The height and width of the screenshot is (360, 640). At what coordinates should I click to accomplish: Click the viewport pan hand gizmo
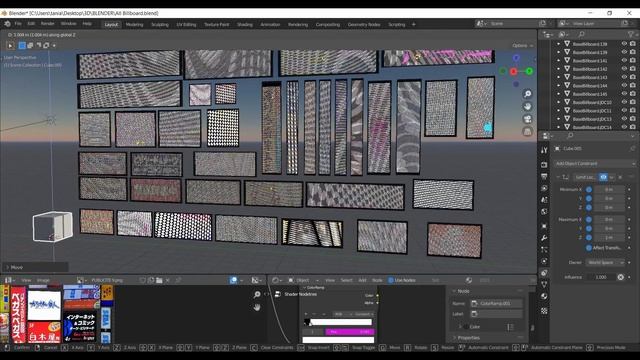click(x=527, y=107)
